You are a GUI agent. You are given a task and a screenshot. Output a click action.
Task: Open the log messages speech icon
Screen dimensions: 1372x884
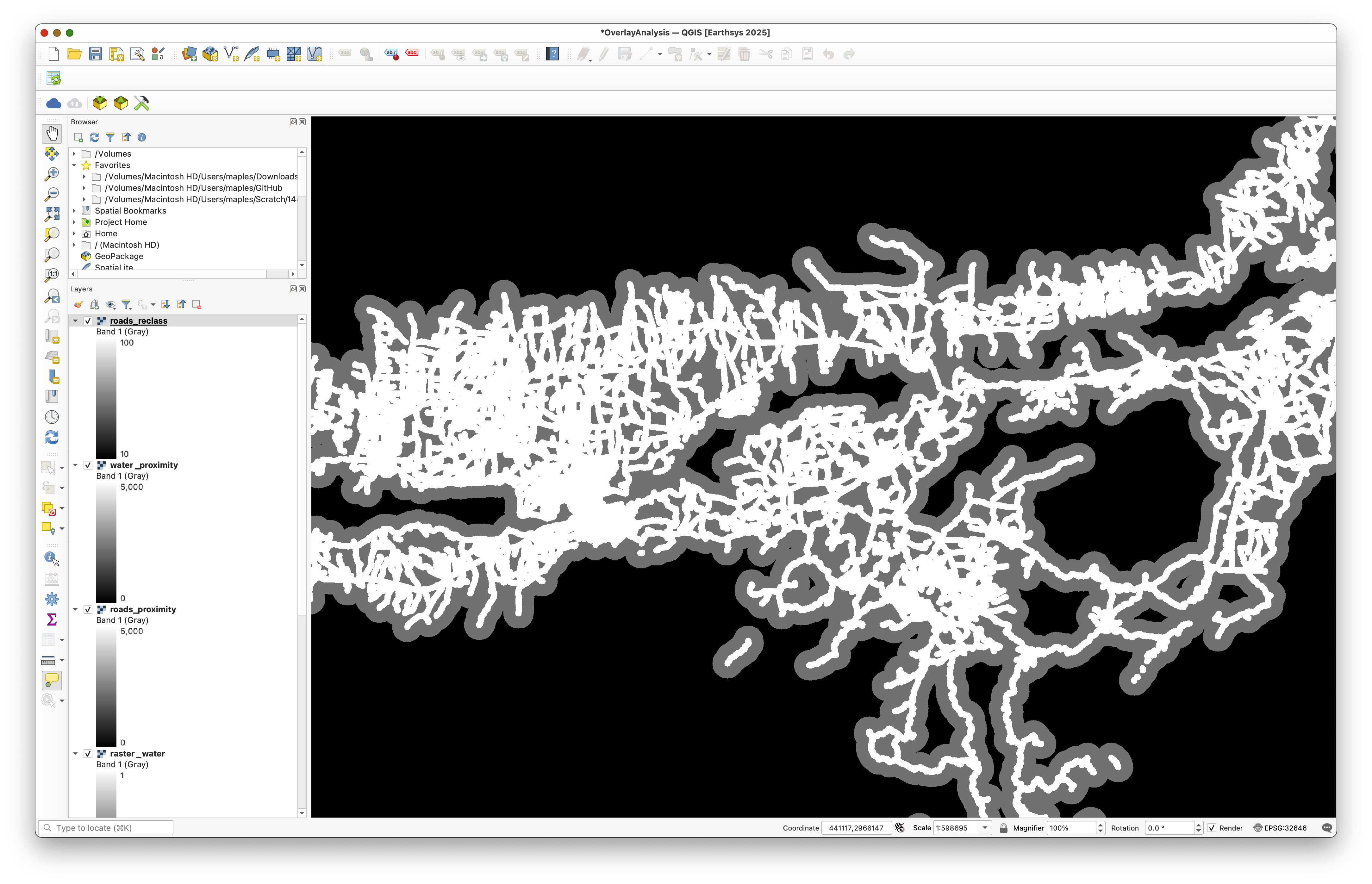tap(1327, 828)
